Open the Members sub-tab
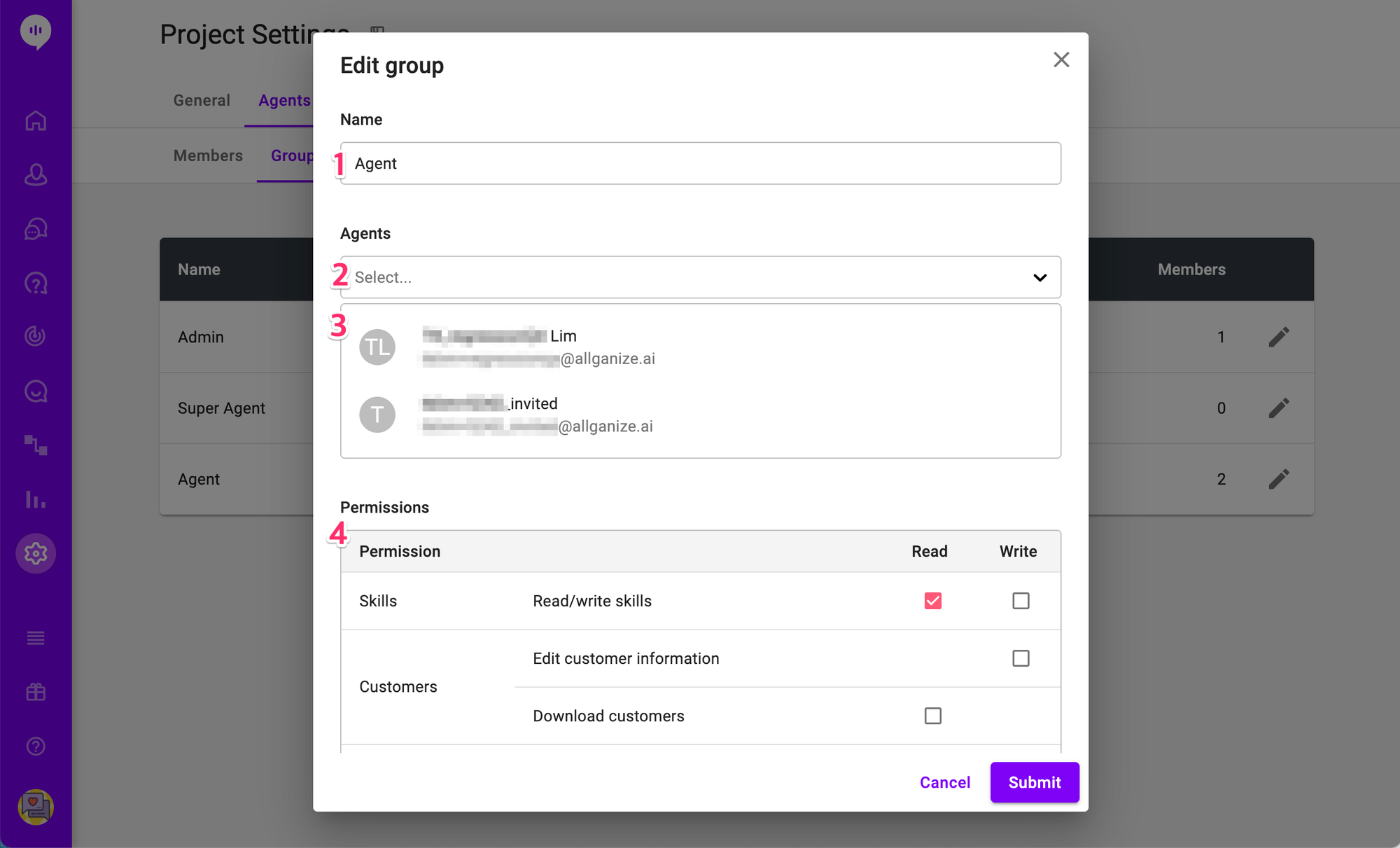The height and width of the screenshot is (848, 1400). pyautogui.click(x=208, y=155)
